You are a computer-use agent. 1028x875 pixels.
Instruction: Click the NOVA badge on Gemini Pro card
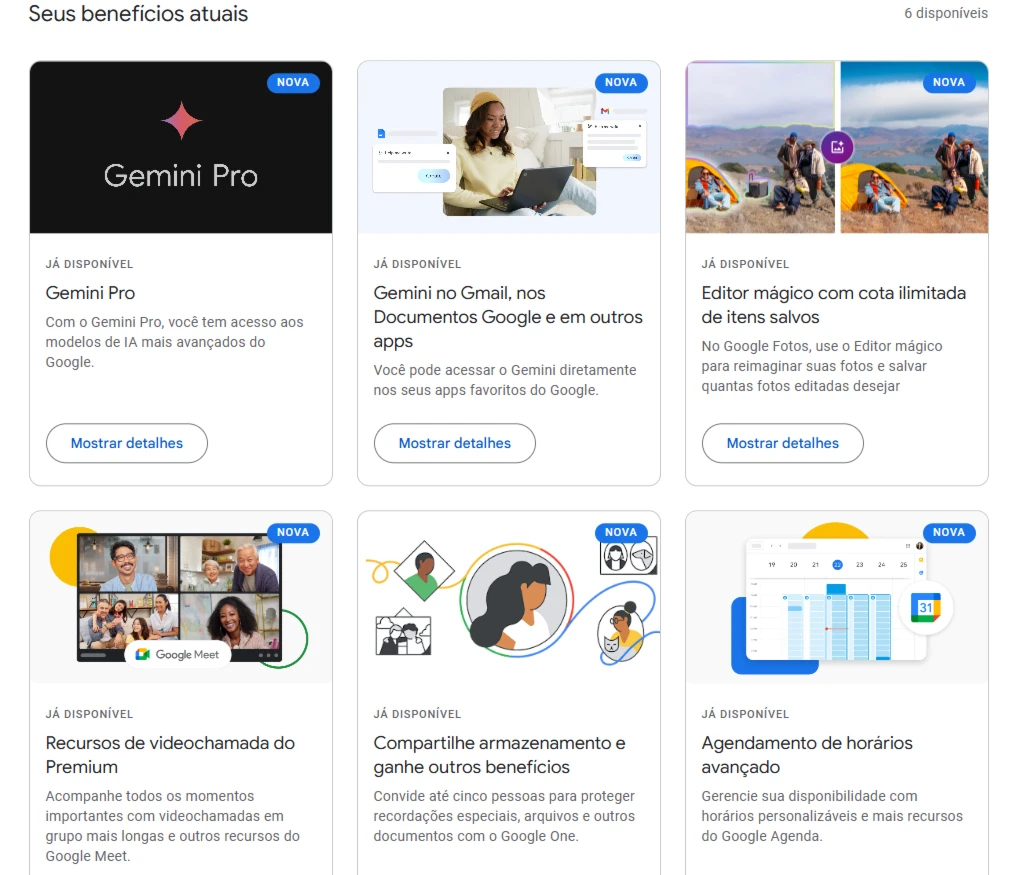293,83
